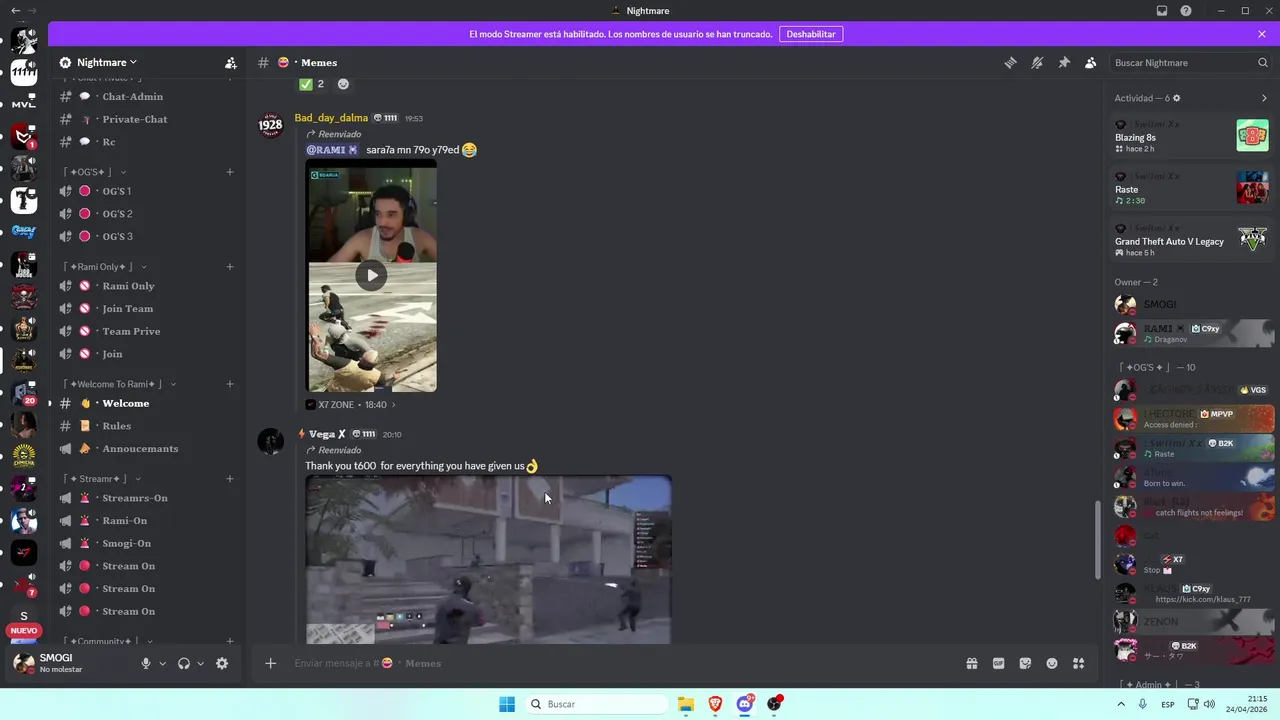Open audio output options dropdown
Image resolution: width=1280 pixels, height=720 pixels.
(200, 663)
